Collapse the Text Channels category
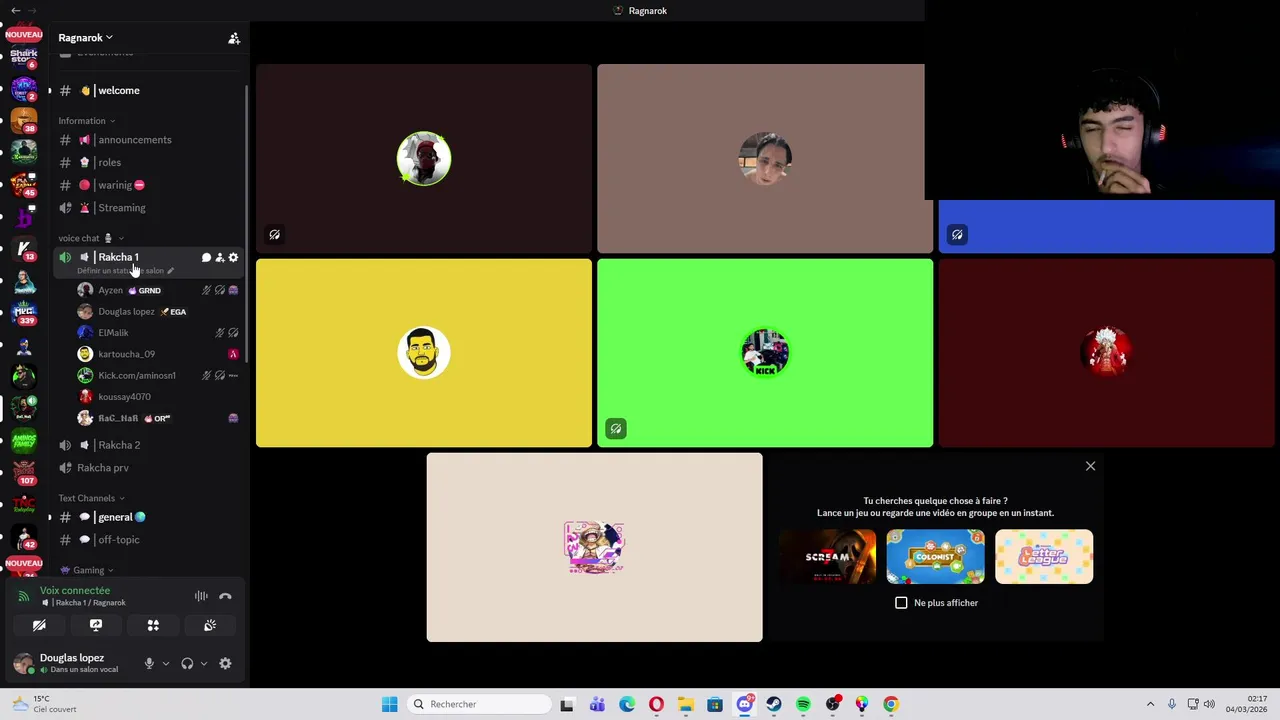Viewport: 1280px width, 720px height. pos(91,498)
